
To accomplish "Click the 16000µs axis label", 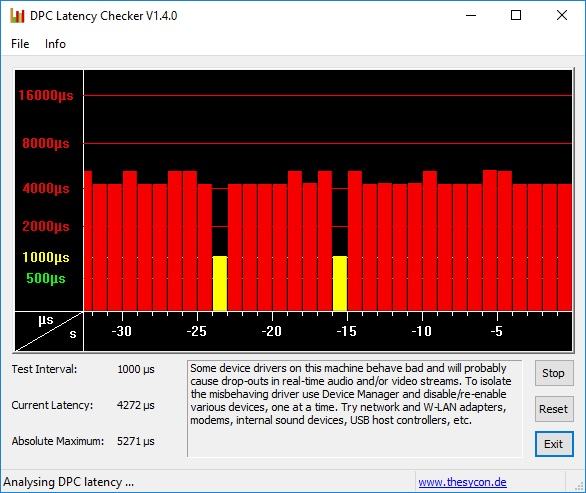I will coord(46,95).
